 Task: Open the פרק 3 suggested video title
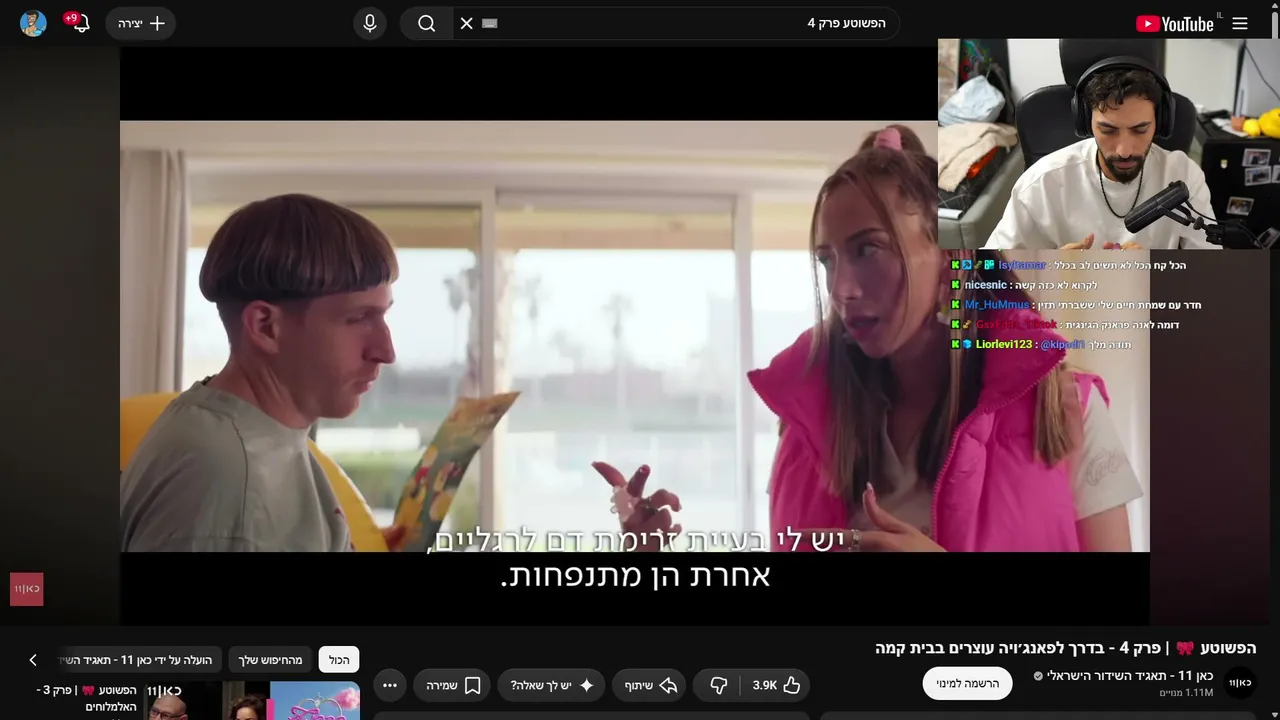(88, 698)
